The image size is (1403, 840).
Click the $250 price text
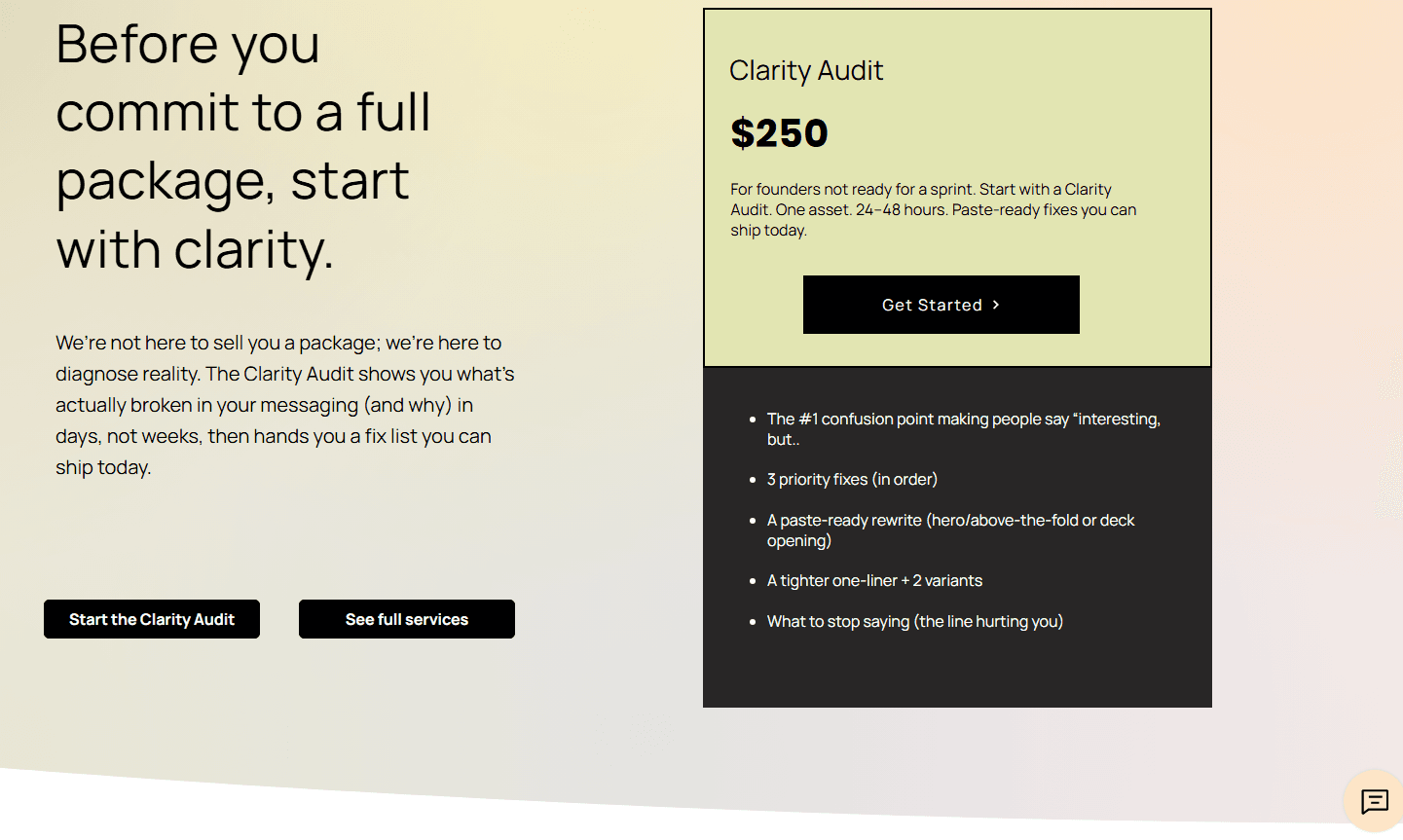(x=779, y=133)
